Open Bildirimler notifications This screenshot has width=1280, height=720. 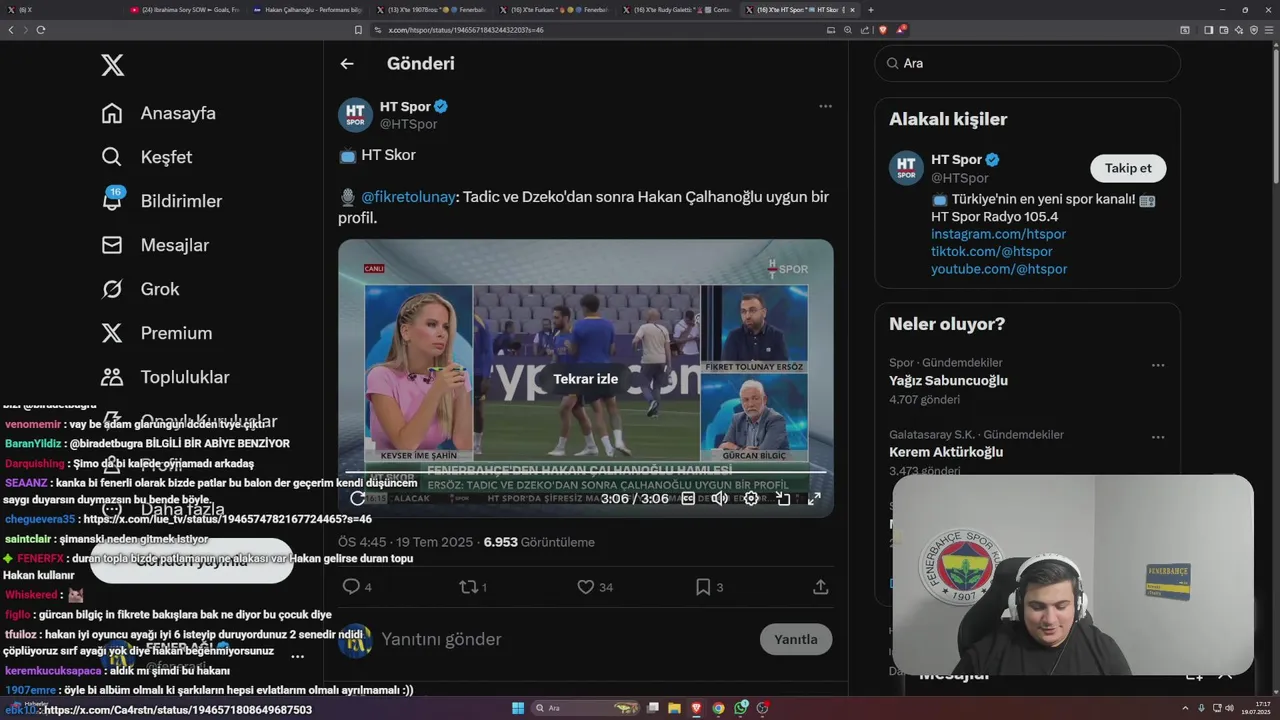(x=162, y=201)
